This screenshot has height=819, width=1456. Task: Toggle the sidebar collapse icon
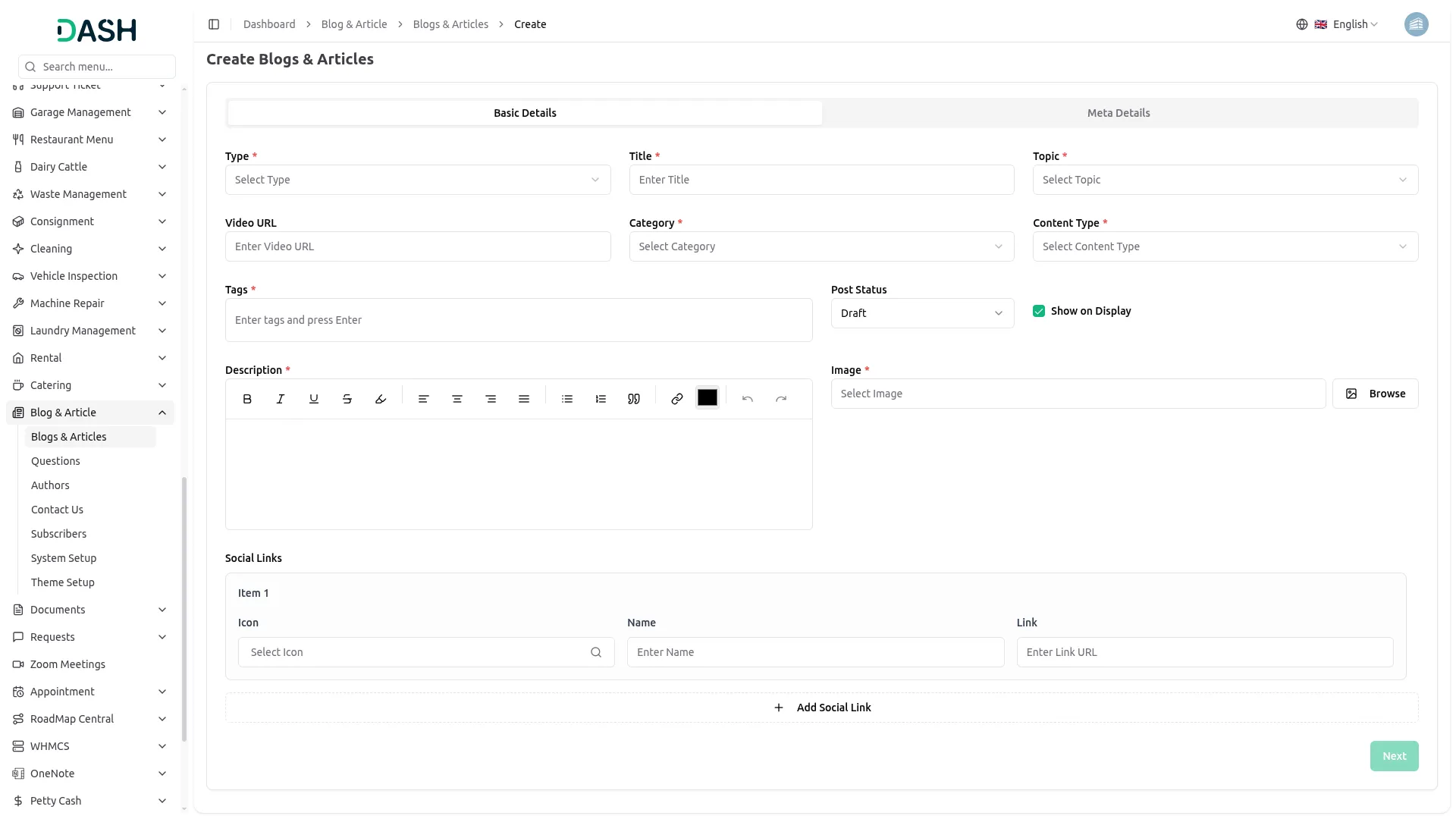pos(214,24)
